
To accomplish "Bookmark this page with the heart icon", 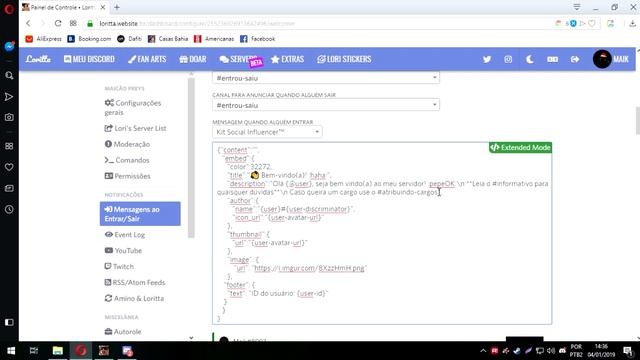I will (592, 23).
